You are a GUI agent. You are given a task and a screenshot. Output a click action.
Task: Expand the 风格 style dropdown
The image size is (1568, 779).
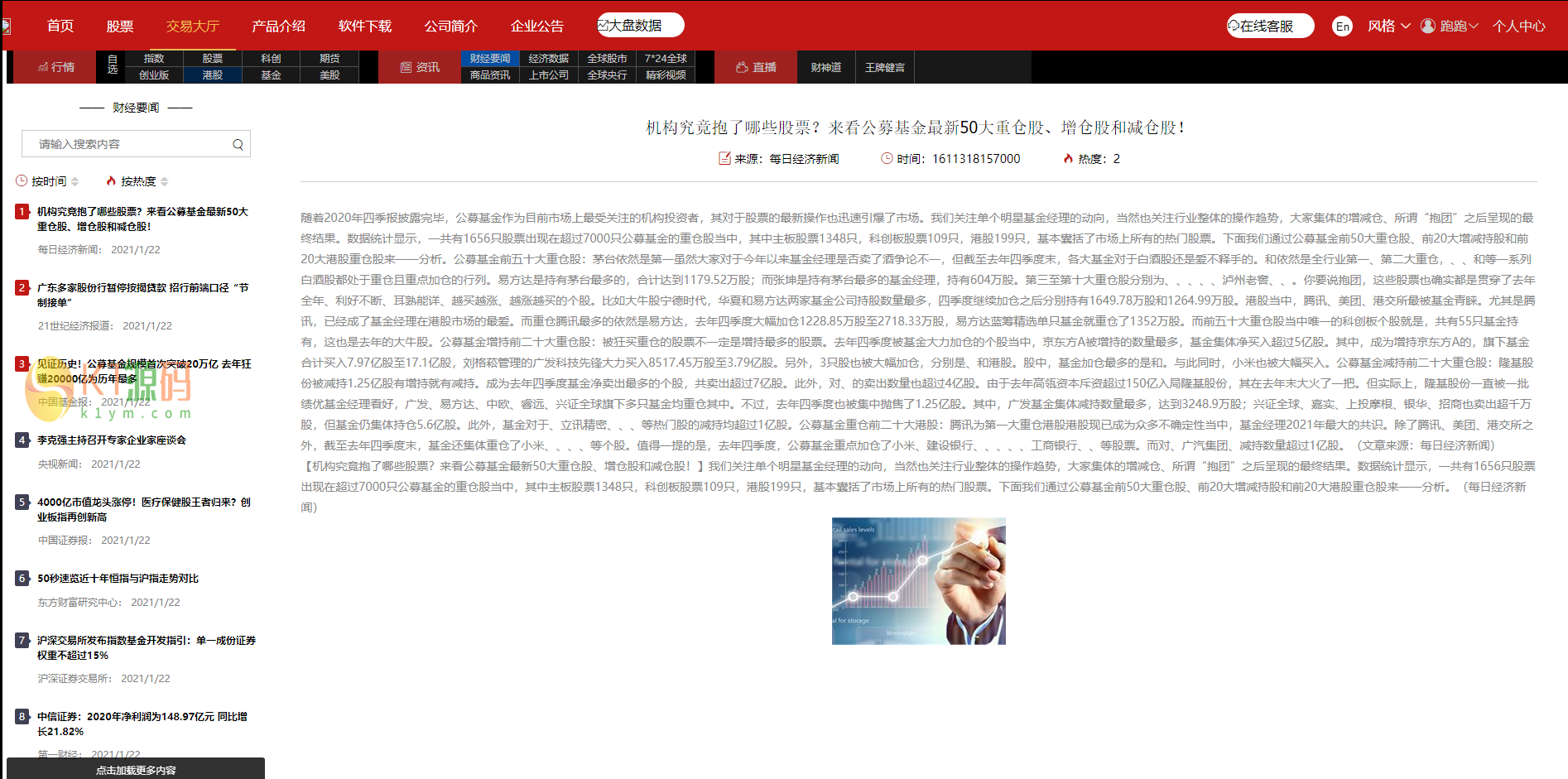coord(1388,26)
